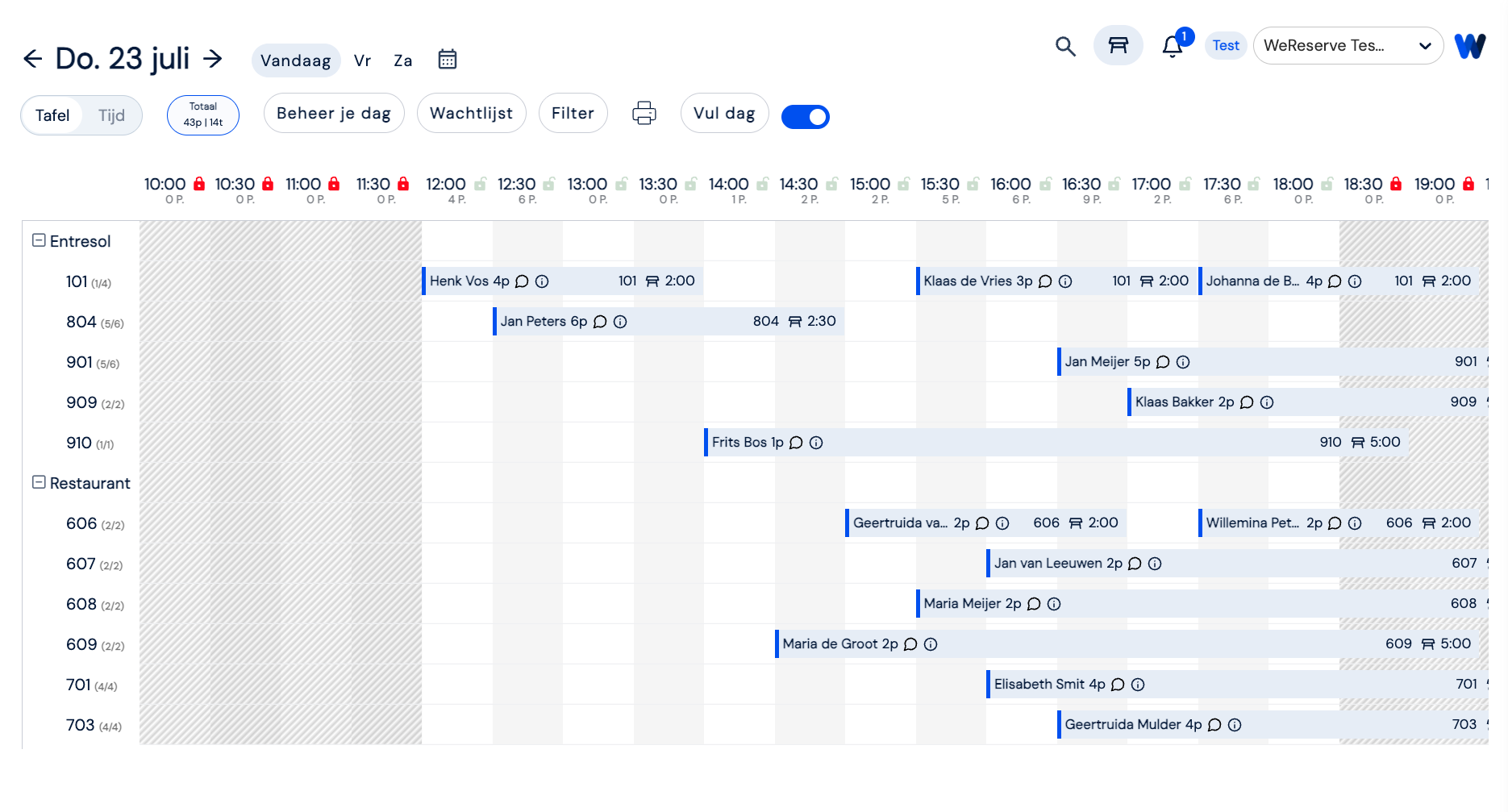The image size is (1508, 812).
Task: Unlock the 10:00 time slot
Action: (x=199, y=184)
